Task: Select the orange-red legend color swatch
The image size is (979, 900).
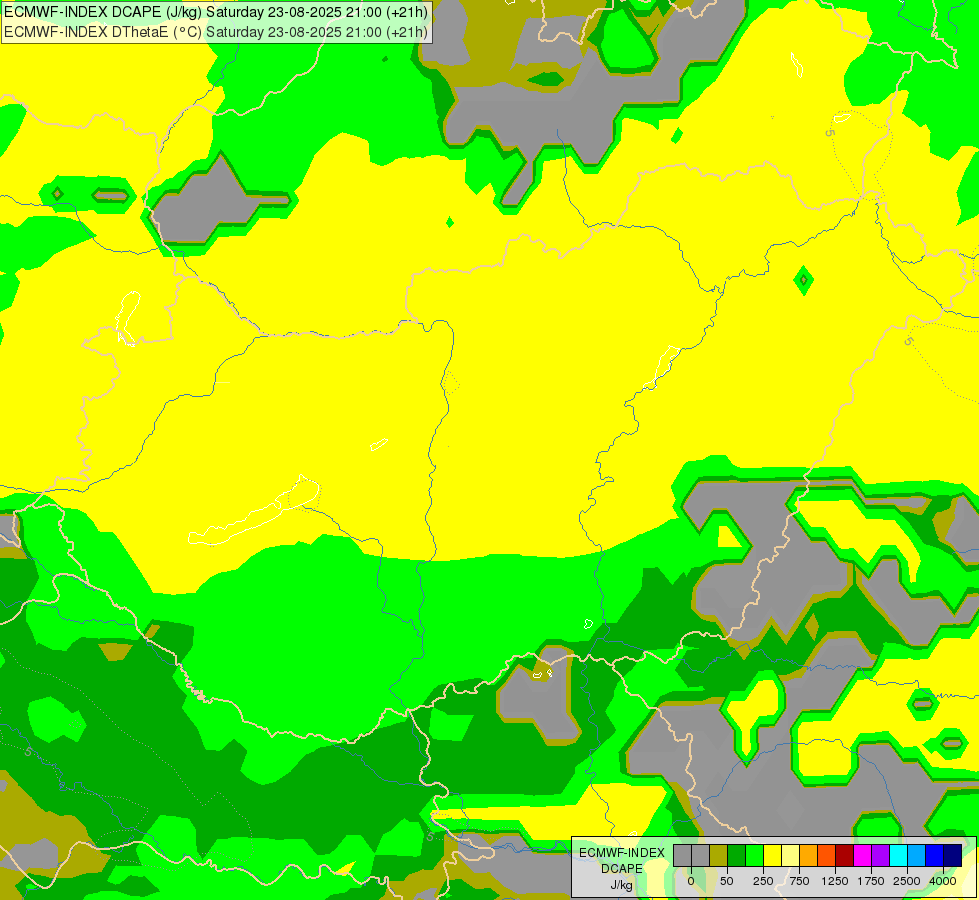Action: (x=826, y=855)
